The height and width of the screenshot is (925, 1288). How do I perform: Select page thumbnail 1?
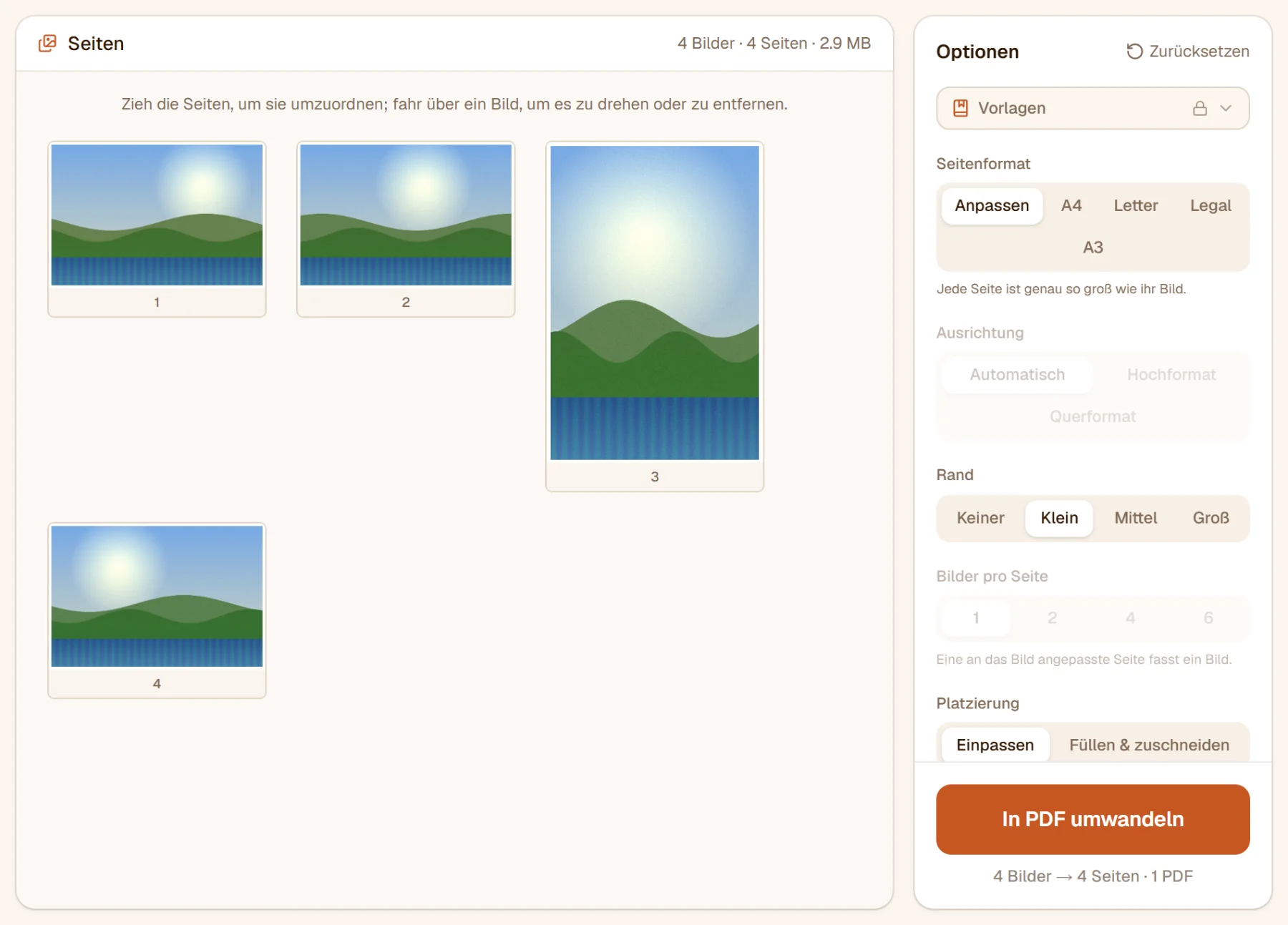tap(157, 229)
